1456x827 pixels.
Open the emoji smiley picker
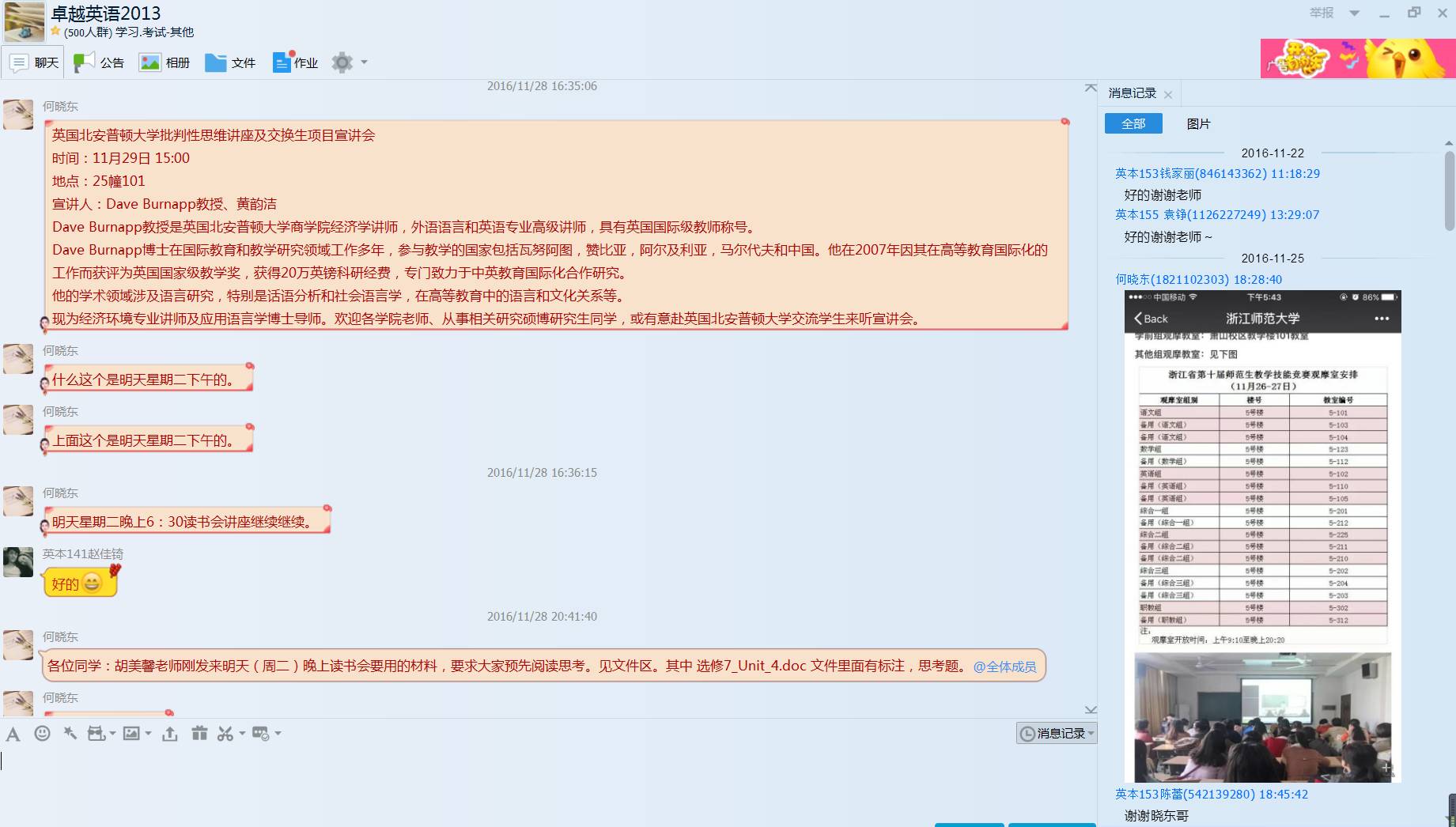pos(43,734)
